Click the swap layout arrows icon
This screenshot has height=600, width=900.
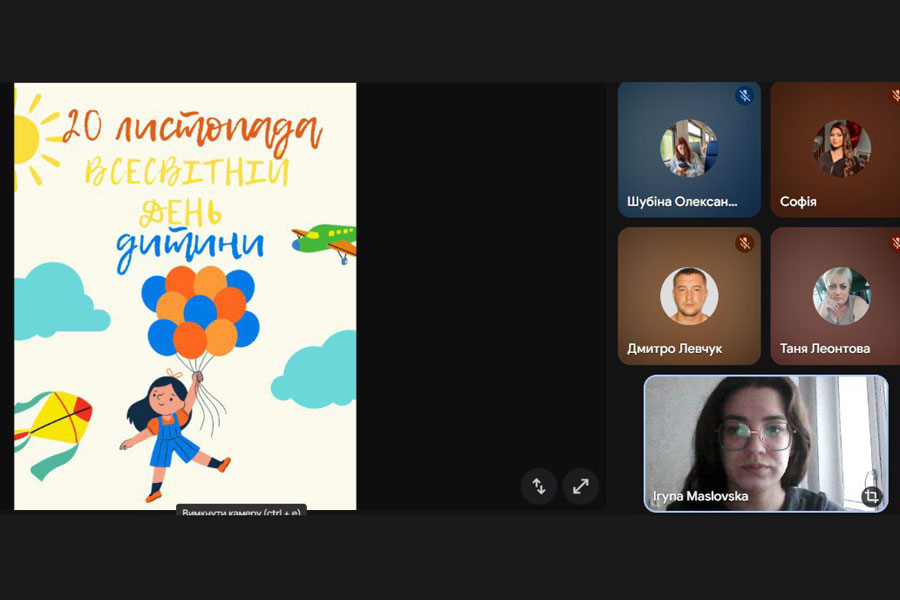click(538, 486)
